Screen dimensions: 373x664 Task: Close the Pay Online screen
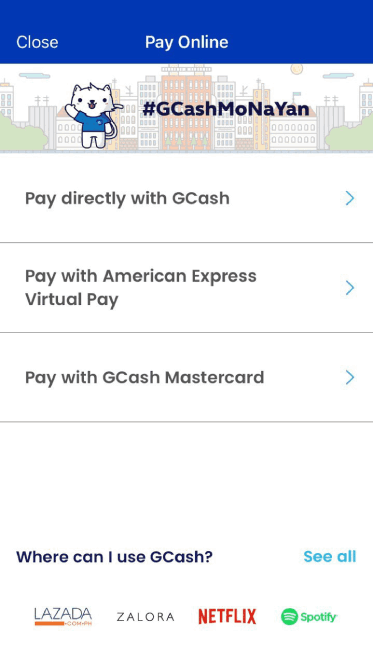[37, 42]
